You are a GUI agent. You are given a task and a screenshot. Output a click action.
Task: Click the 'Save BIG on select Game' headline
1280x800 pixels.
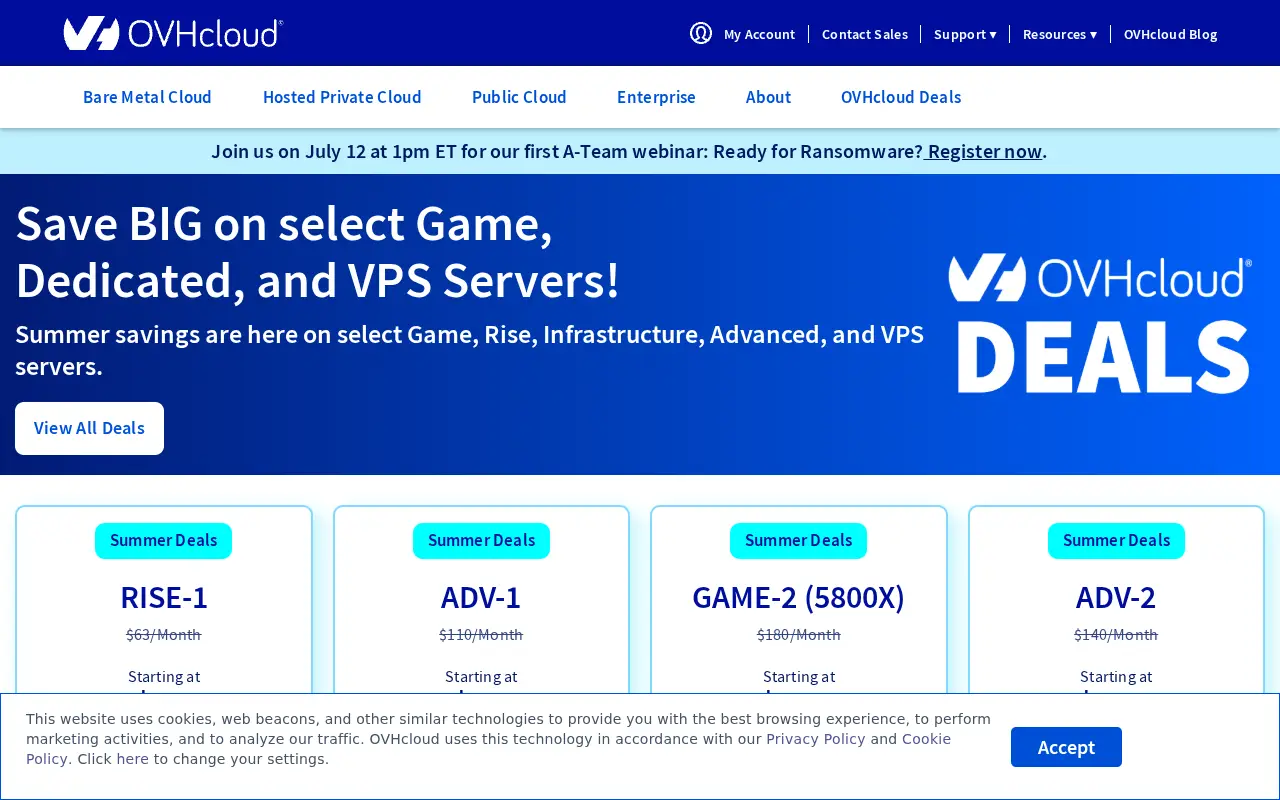318,251
